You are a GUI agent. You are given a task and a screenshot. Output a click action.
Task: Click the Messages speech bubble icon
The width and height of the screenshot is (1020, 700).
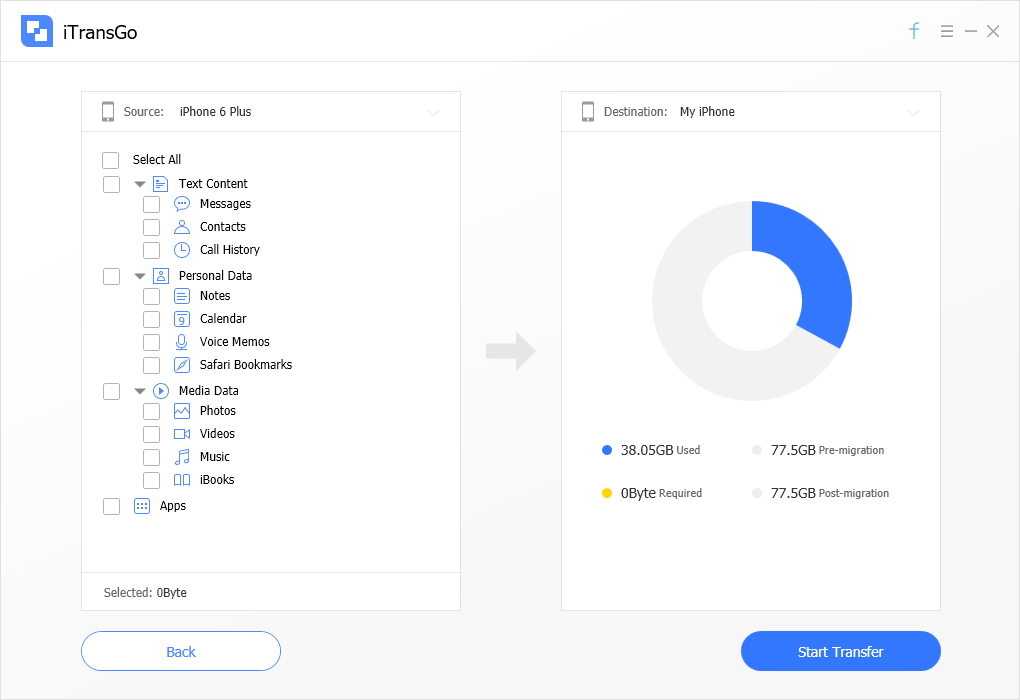[182, 204]
